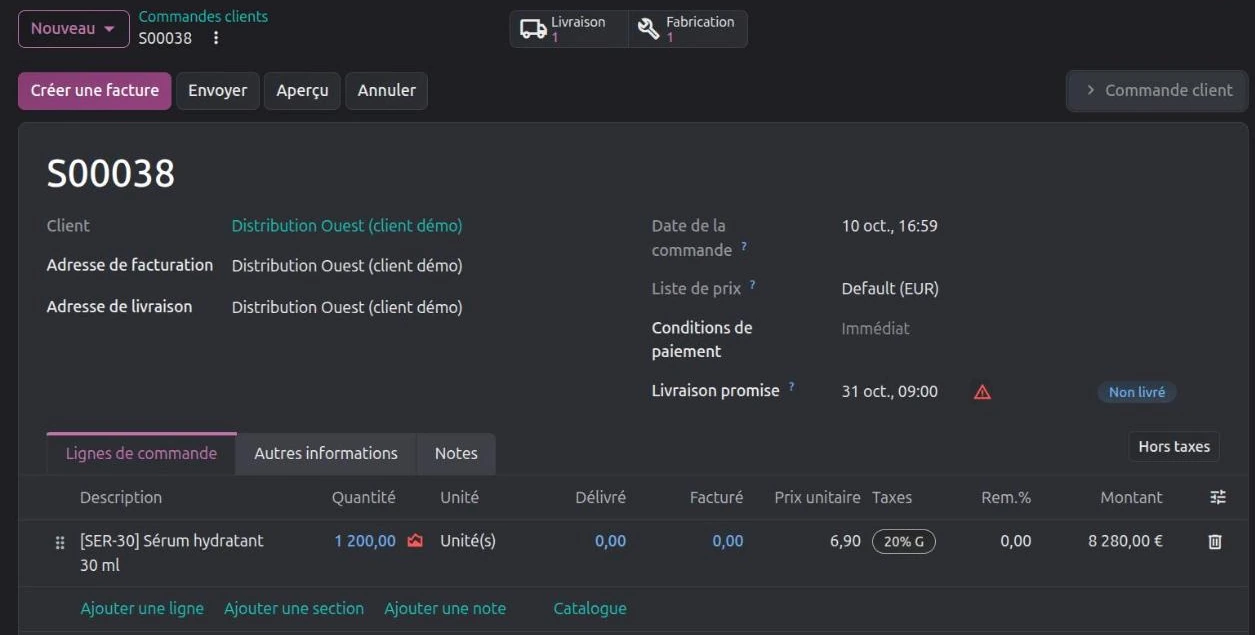The height and width of the screenshot is (635, 1255).
Task: Click the Rem.% value 0,00
Action: tap(1015, 541)
